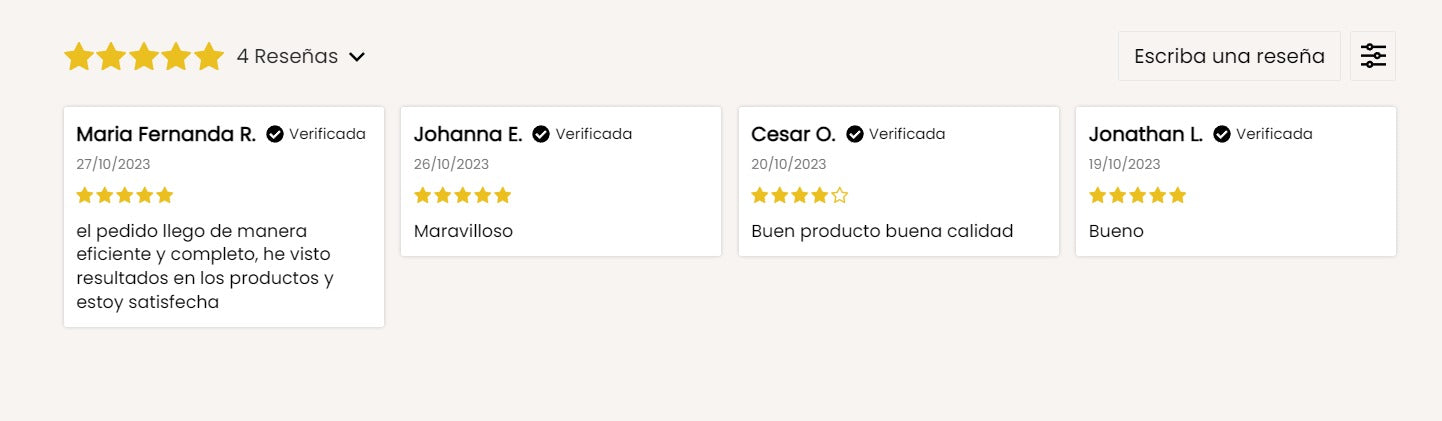Click verified checkmark badge beside Cesar O.
The width and height of the screenshot is (1442, 421).
[x=855, y=134]
